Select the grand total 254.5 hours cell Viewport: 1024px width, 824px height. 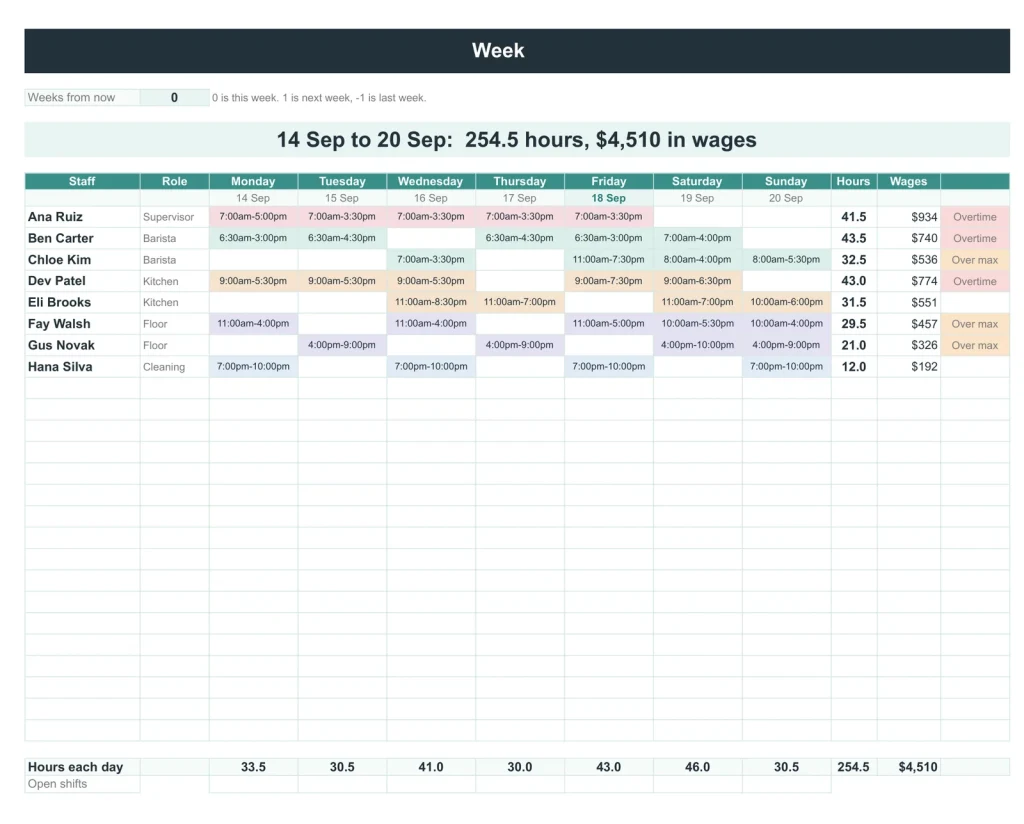coord(854,767)
